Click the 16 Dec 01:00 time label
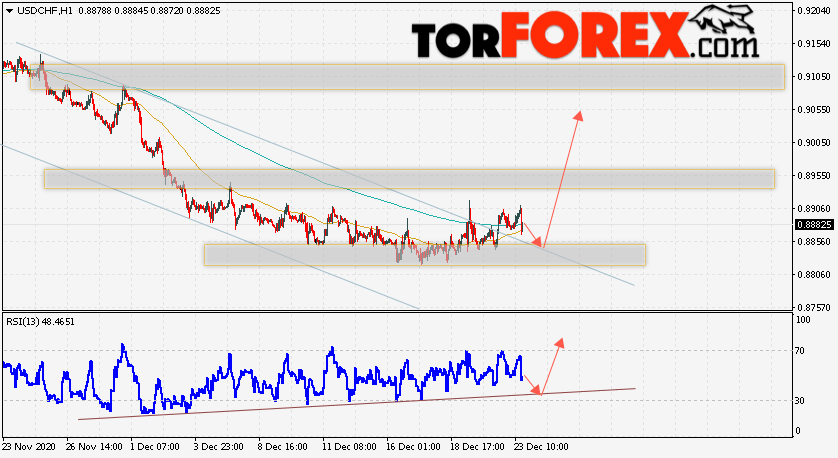Viewport: 838px width, 458px height. [x=413, y=447]
